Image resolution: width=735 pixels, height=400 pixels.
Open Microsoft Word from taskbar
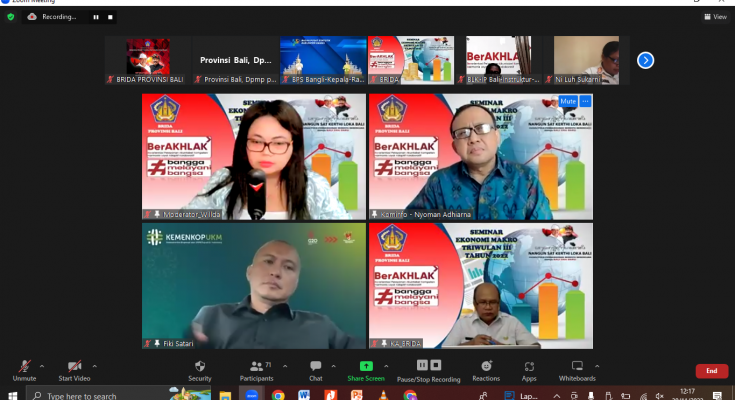[x=304, y=396]
